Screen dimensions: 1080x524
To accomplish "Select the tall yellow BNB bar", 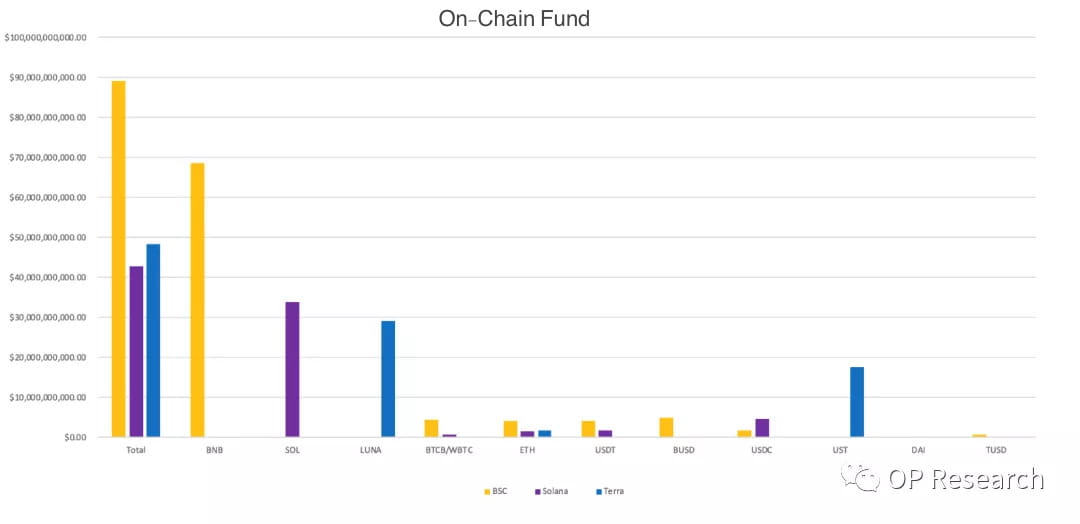I will (197, 300).
